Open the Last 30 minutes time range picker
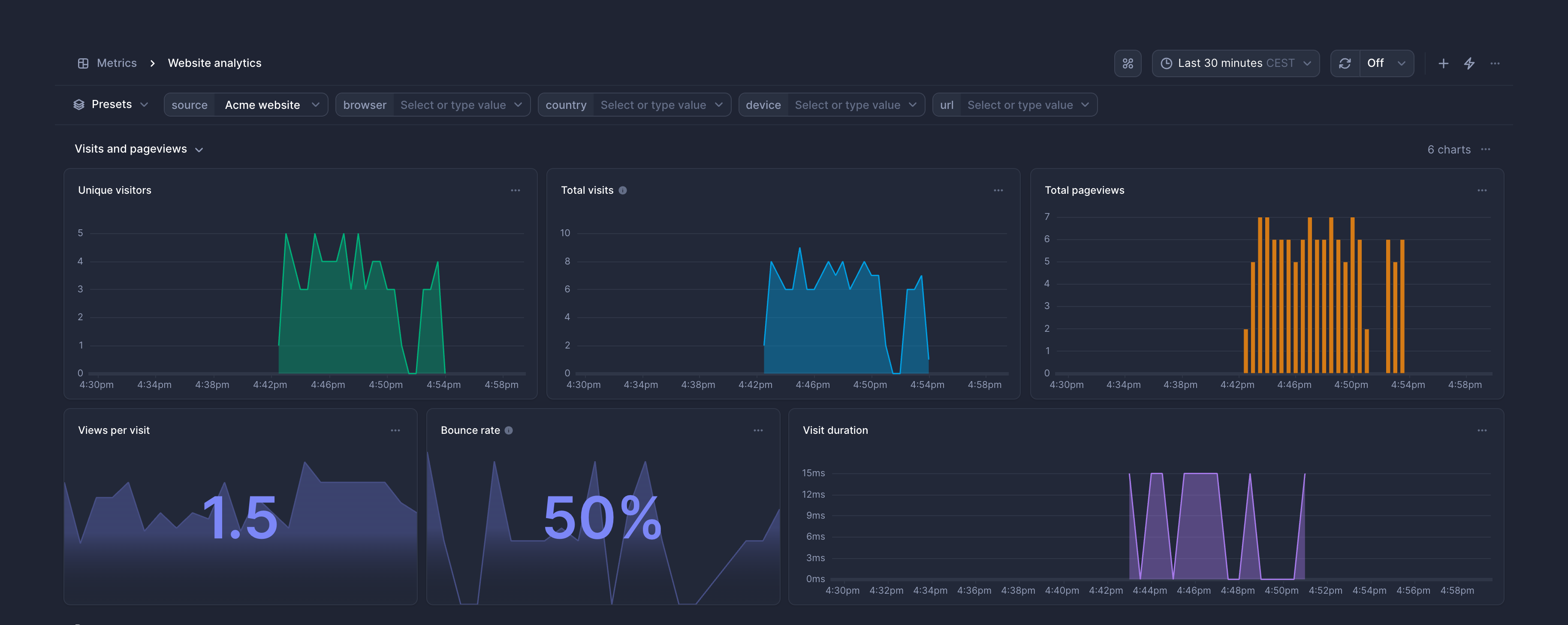1568x625 pixels. [1236, 63]
